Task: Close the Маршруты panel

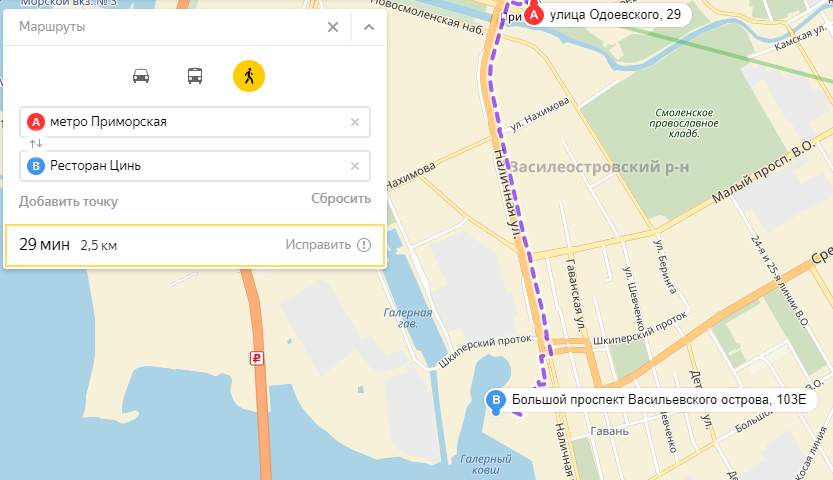Action: pos(333,27)
